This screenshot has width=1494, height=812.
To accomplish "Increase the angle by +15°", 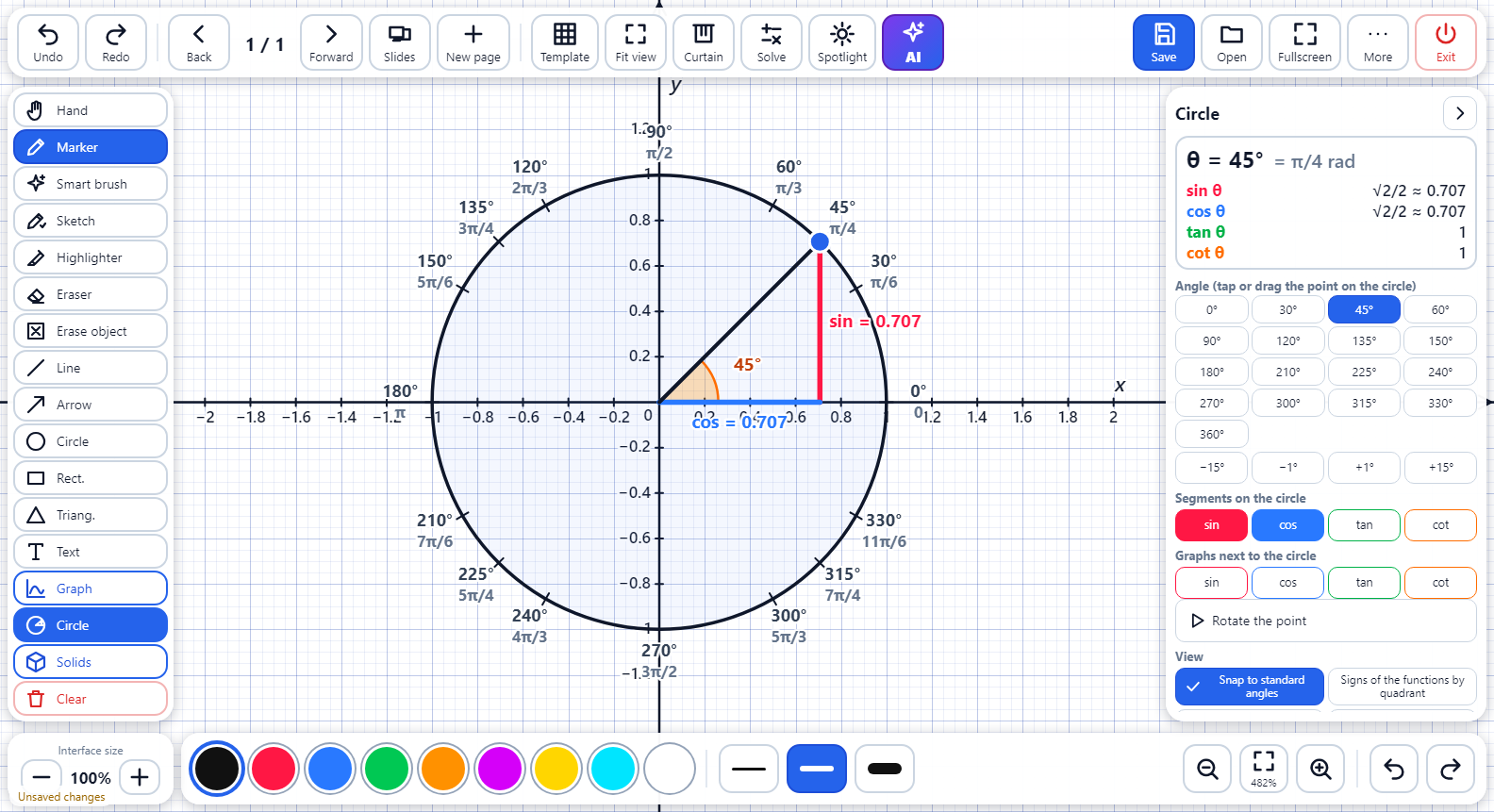I will (x=1441, y=468).
